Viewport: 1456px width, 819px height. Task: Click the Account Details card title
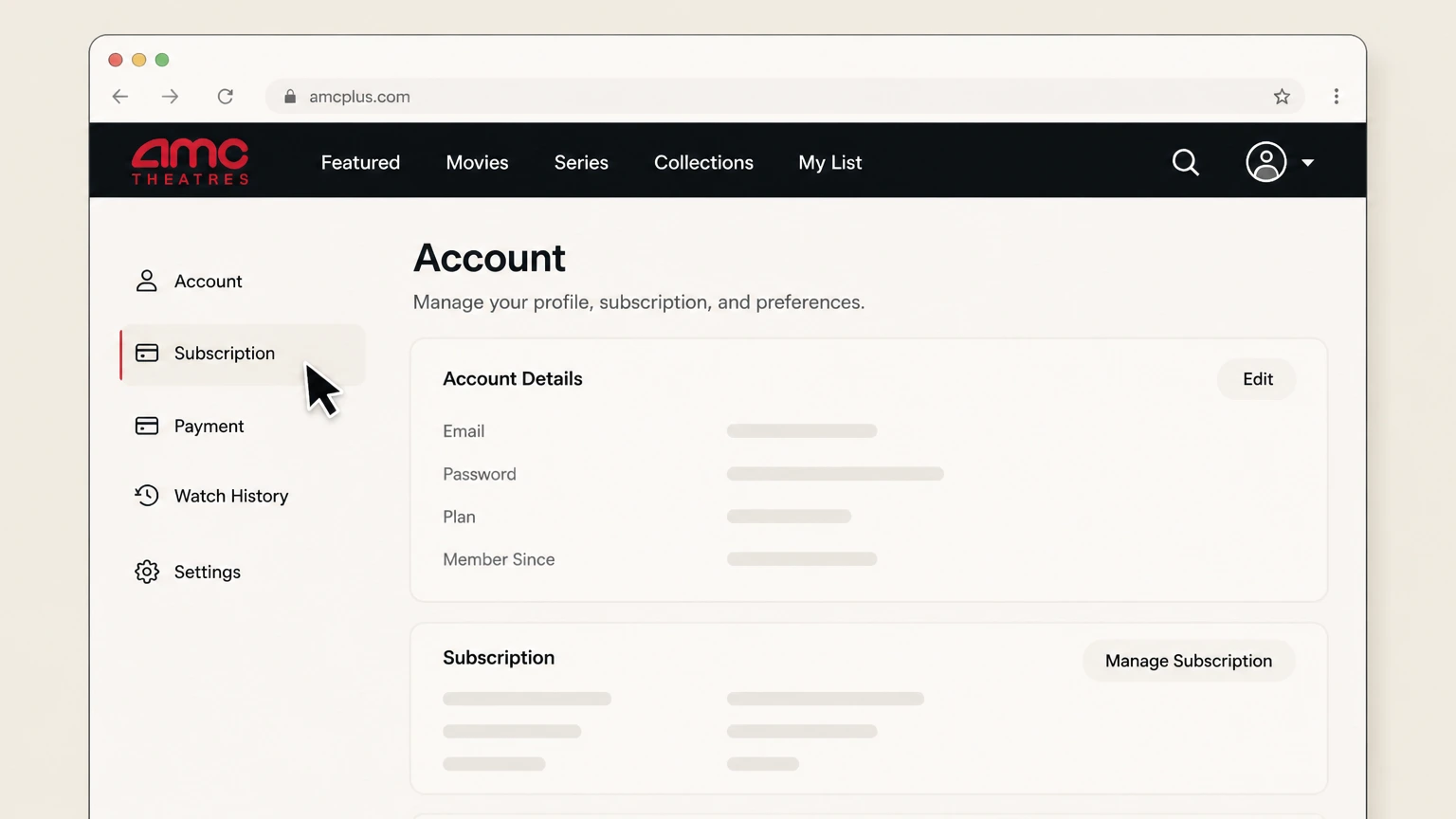click(x=513, y=378)
